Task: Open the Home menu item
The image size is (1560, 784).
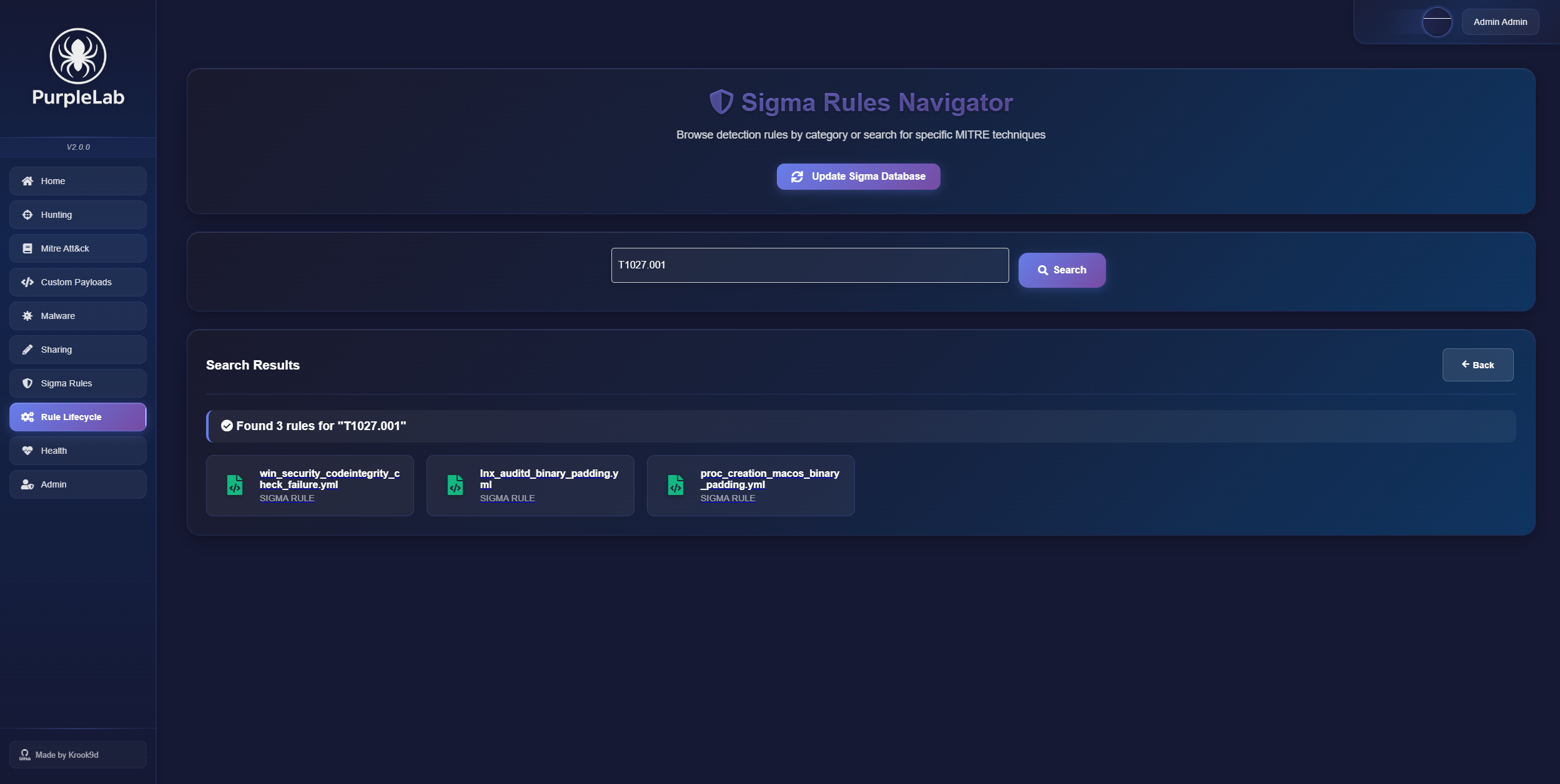Action: (78, 181)
